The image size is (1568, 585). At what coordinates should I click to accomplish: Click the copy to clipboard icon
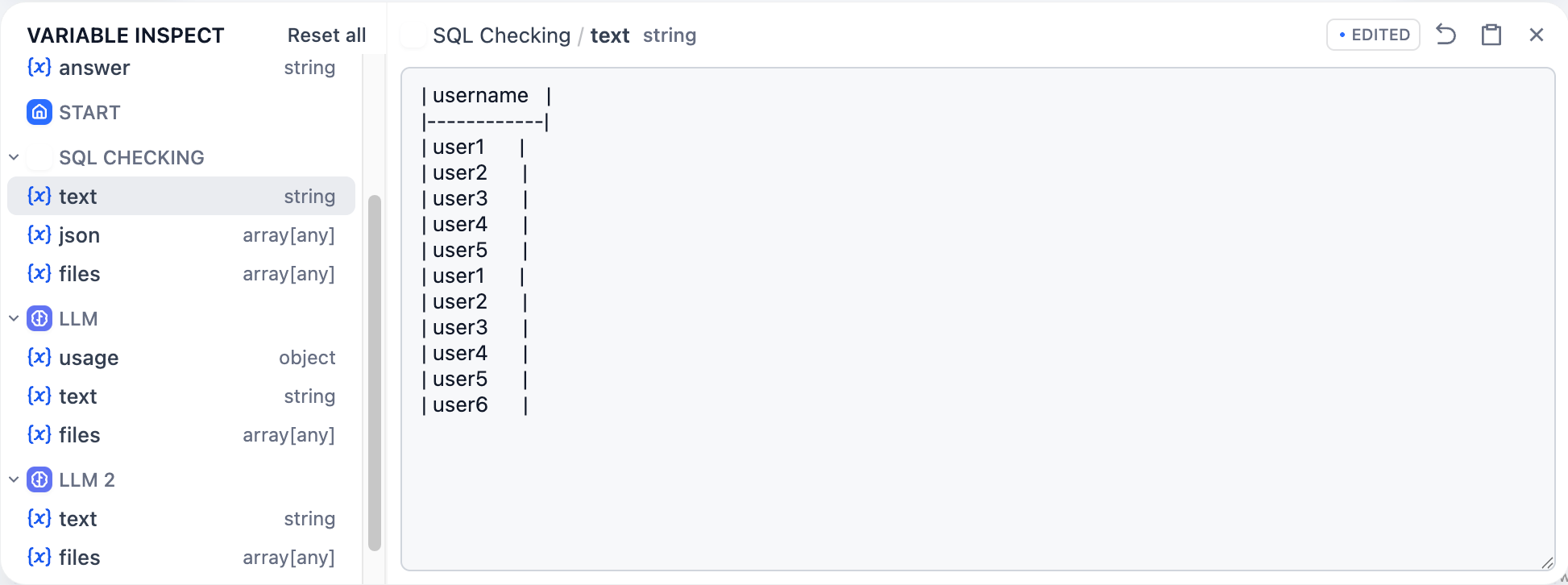pyautogui.click(x=1491, y=35)
